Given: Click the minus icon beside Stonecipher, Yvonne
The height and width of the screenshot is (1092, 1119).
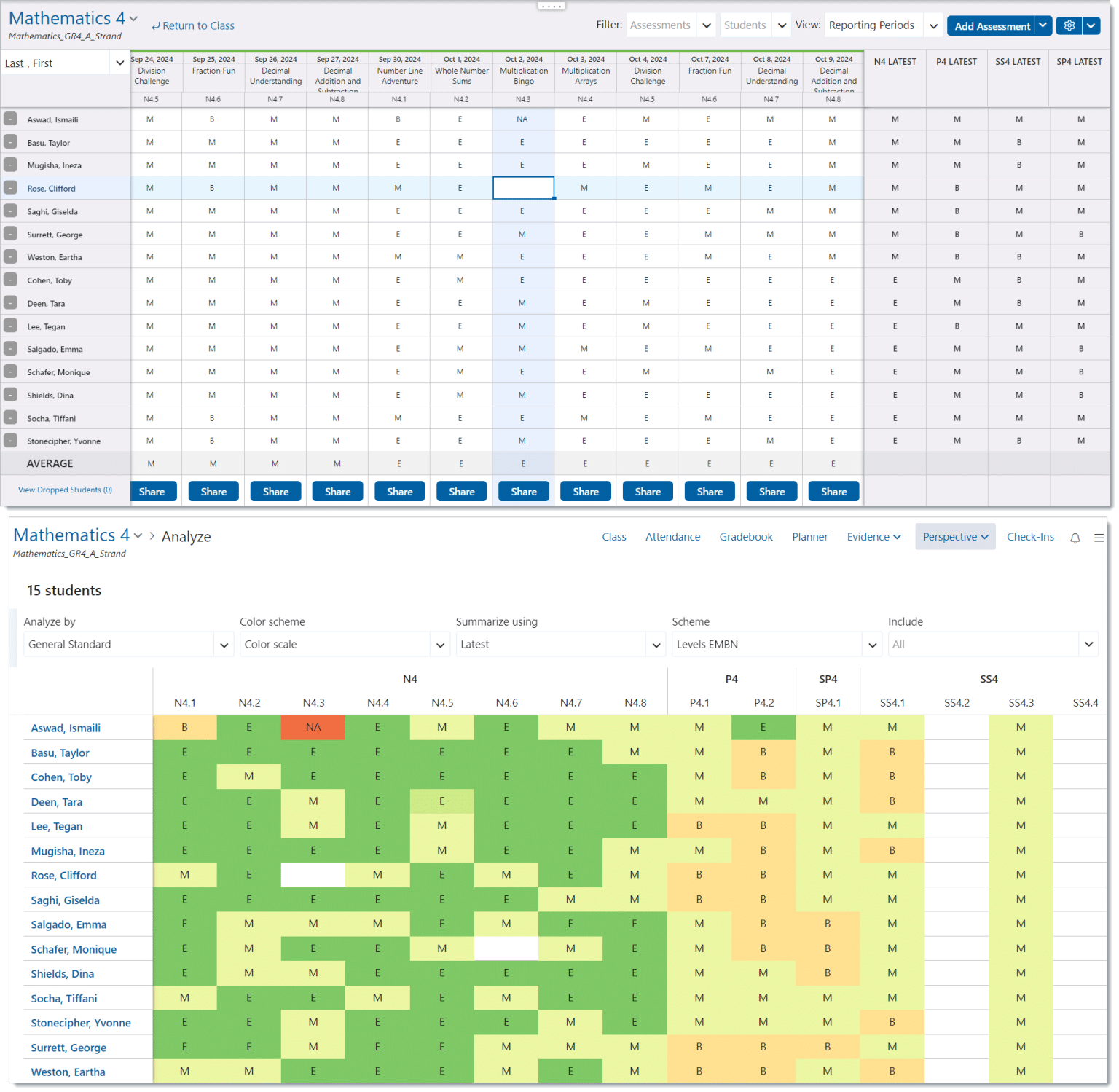Looking at the screenshot, I should click(10, 441).
